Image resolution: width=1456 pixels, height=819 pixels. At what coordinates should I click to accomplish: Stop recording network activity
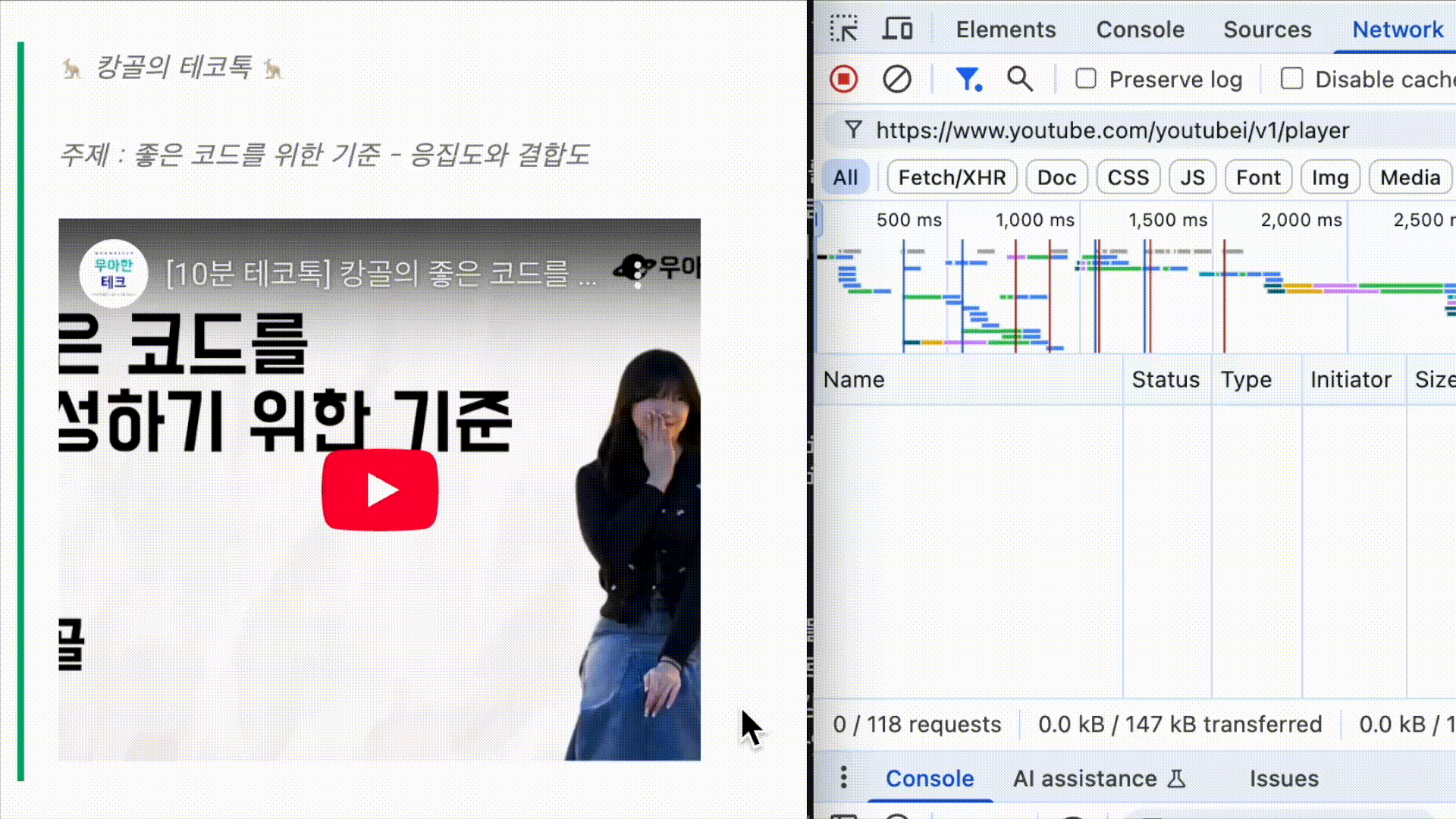(843, 79)
